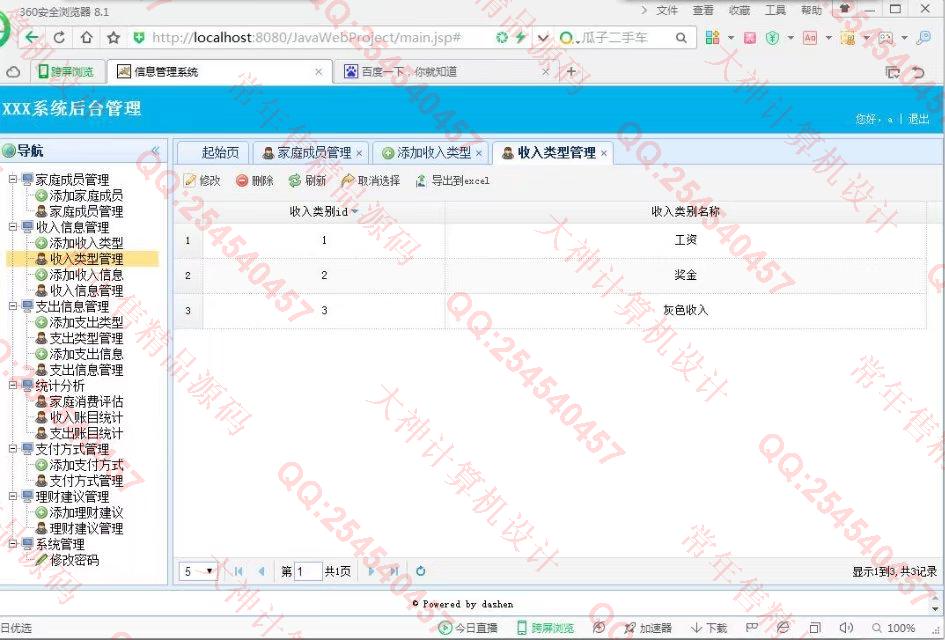
Task: Click the 修改 edit toolbar button
Action: click(x=202, y=180)
